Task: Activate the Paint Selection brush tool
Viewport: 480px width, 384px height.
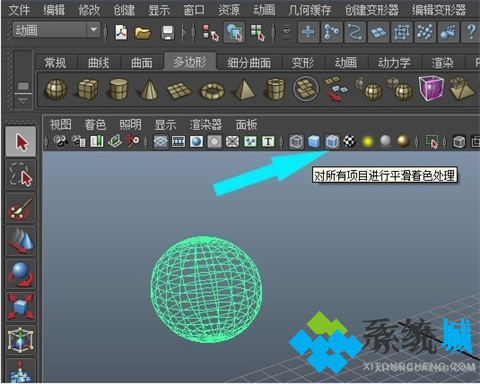Action: (x=21, y=208)
